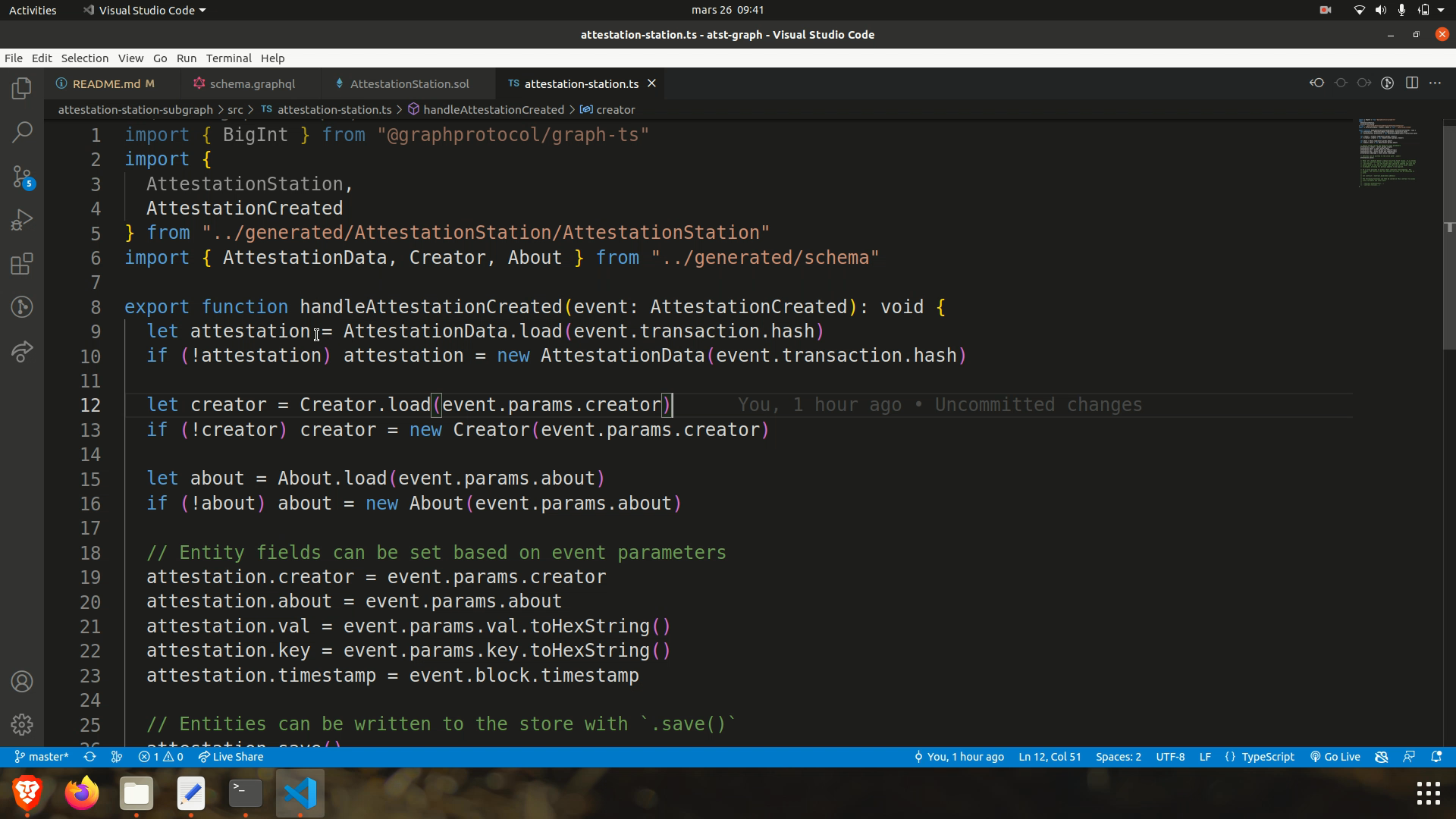
Task: Toggle file blame annotations icon in editor toolbar
Action: [1387, 83]
